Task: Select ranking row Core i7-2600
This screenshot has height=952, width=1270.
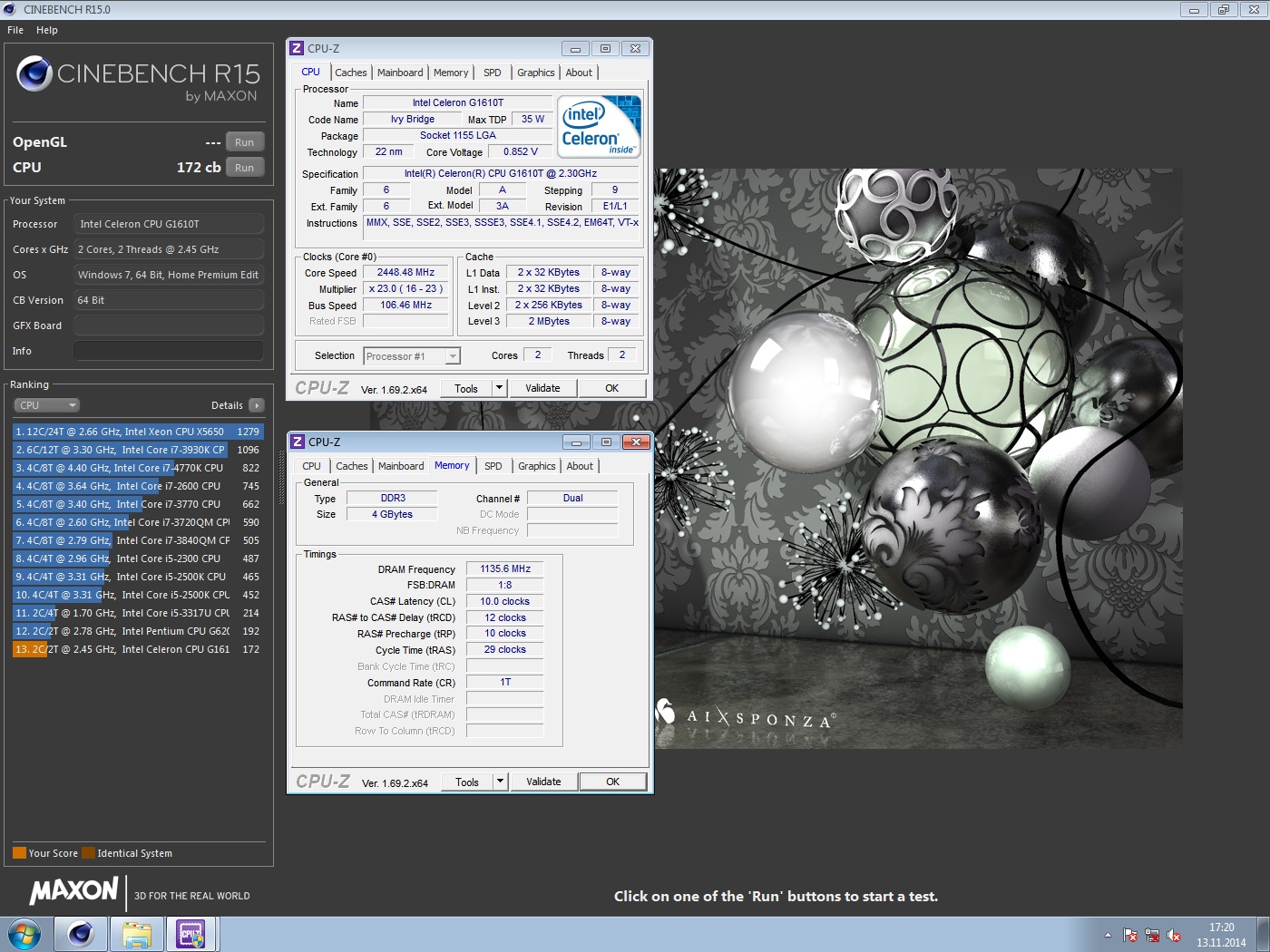Action: pos(138,486)
